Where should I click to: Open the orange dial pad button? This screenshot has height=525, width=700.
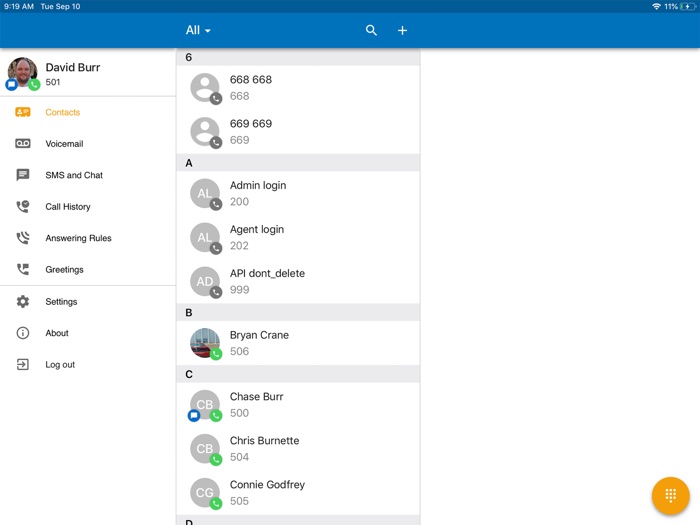(670, 495)
